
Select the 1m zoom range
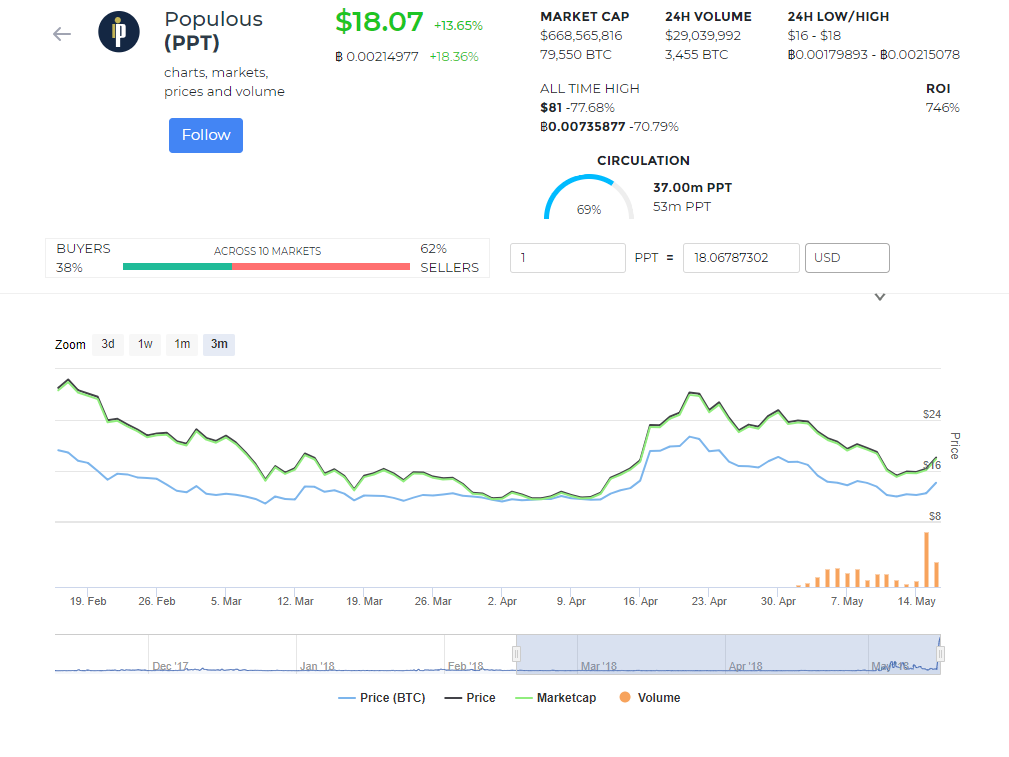[x=182, y=344]
